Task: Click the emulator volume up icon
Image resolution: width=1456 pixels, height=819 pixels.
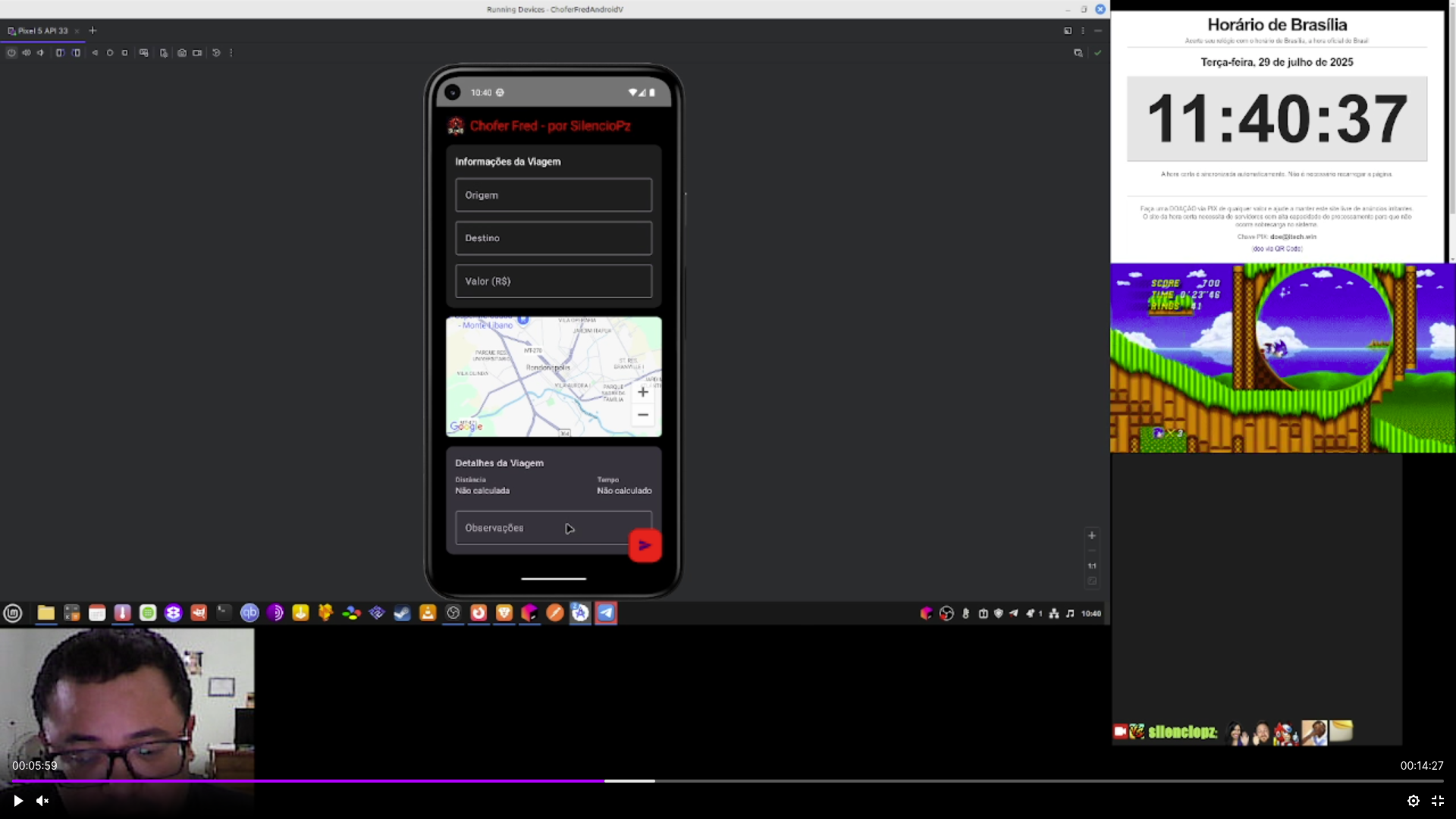Action: (x=27, y=53)
